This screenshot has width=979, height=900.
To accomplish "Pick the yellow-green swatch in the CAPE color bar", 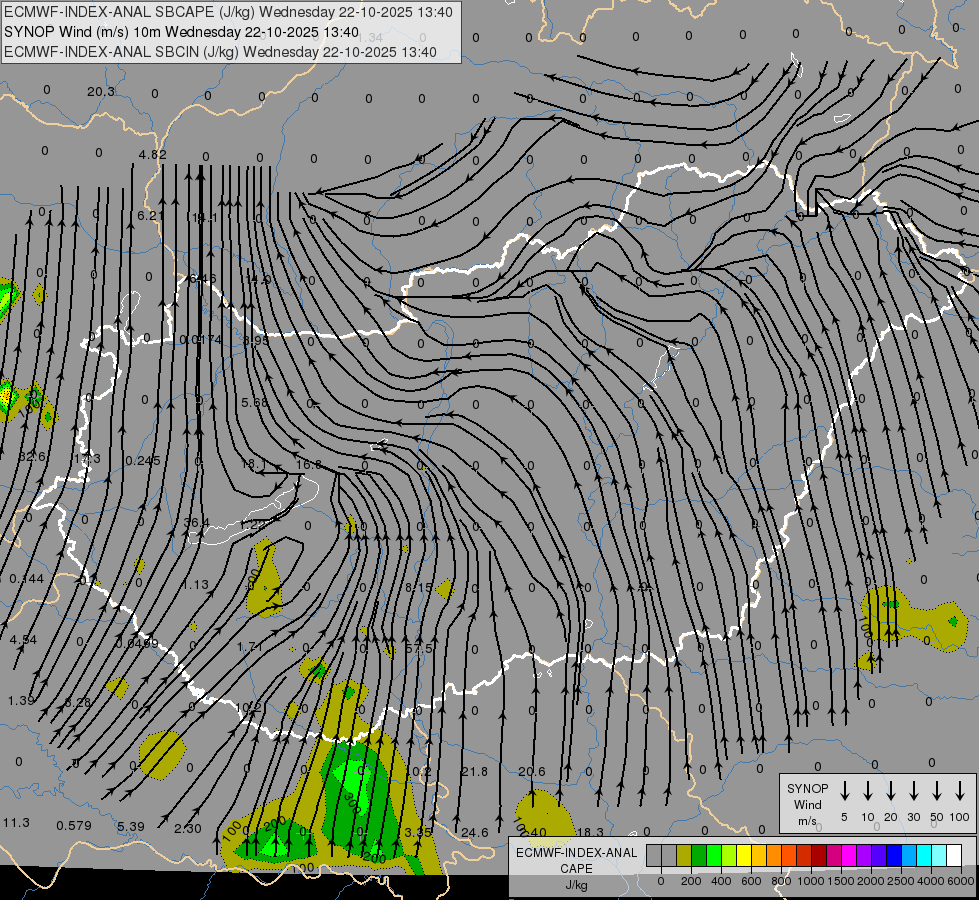I will pos(729,855).
